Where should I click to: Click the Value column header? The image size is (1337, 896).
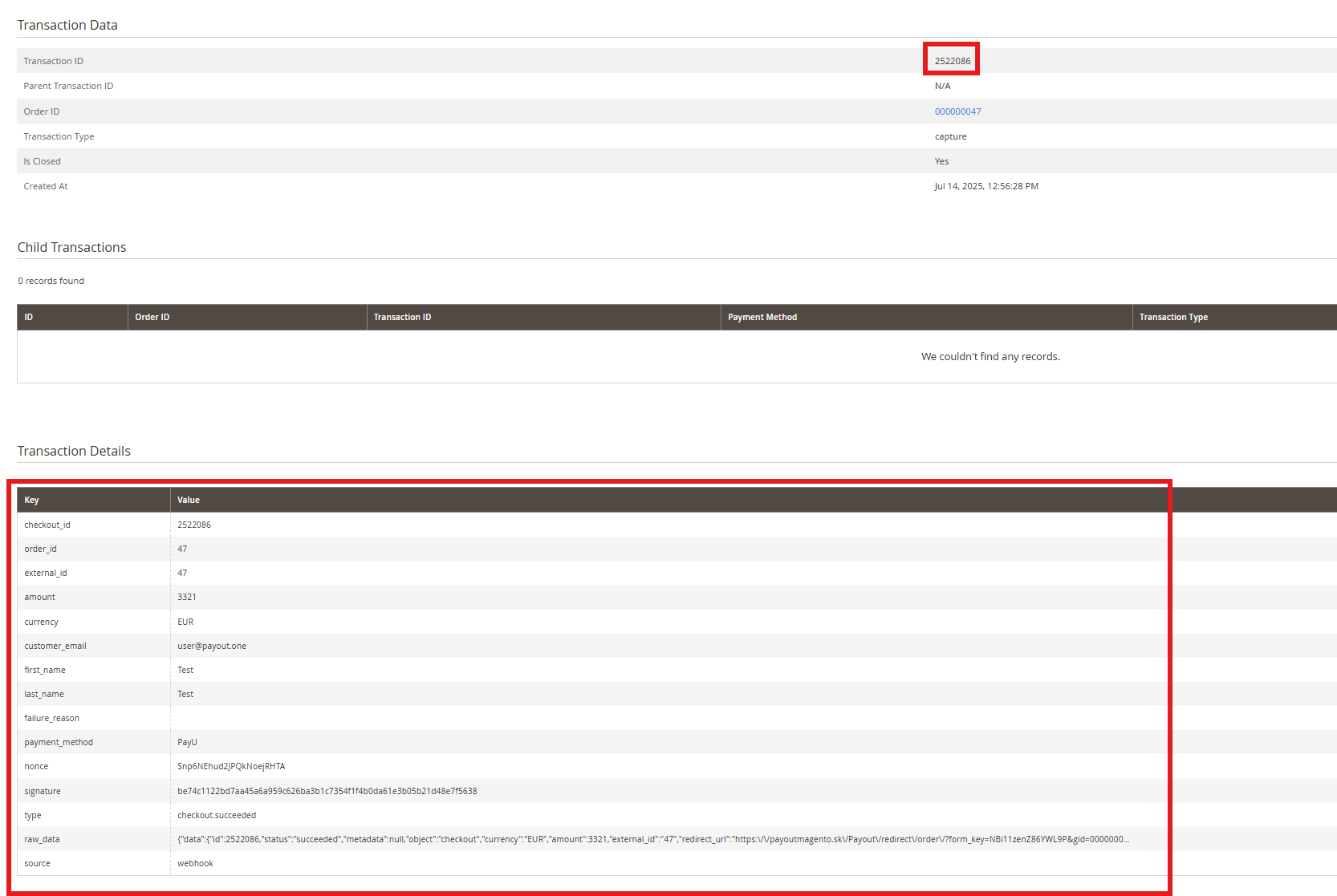pos(188,500)
